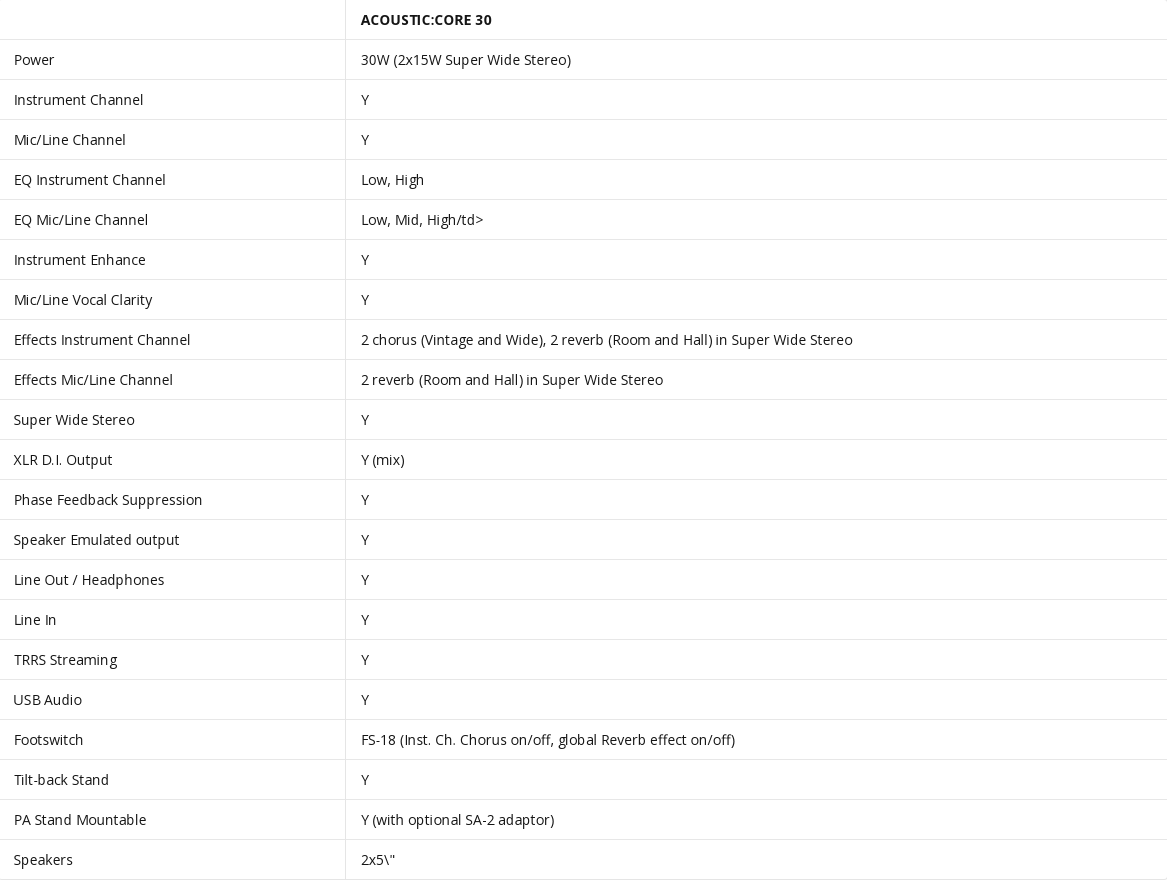Select the EQ Mic/Line Channel label

coord(80,220)
